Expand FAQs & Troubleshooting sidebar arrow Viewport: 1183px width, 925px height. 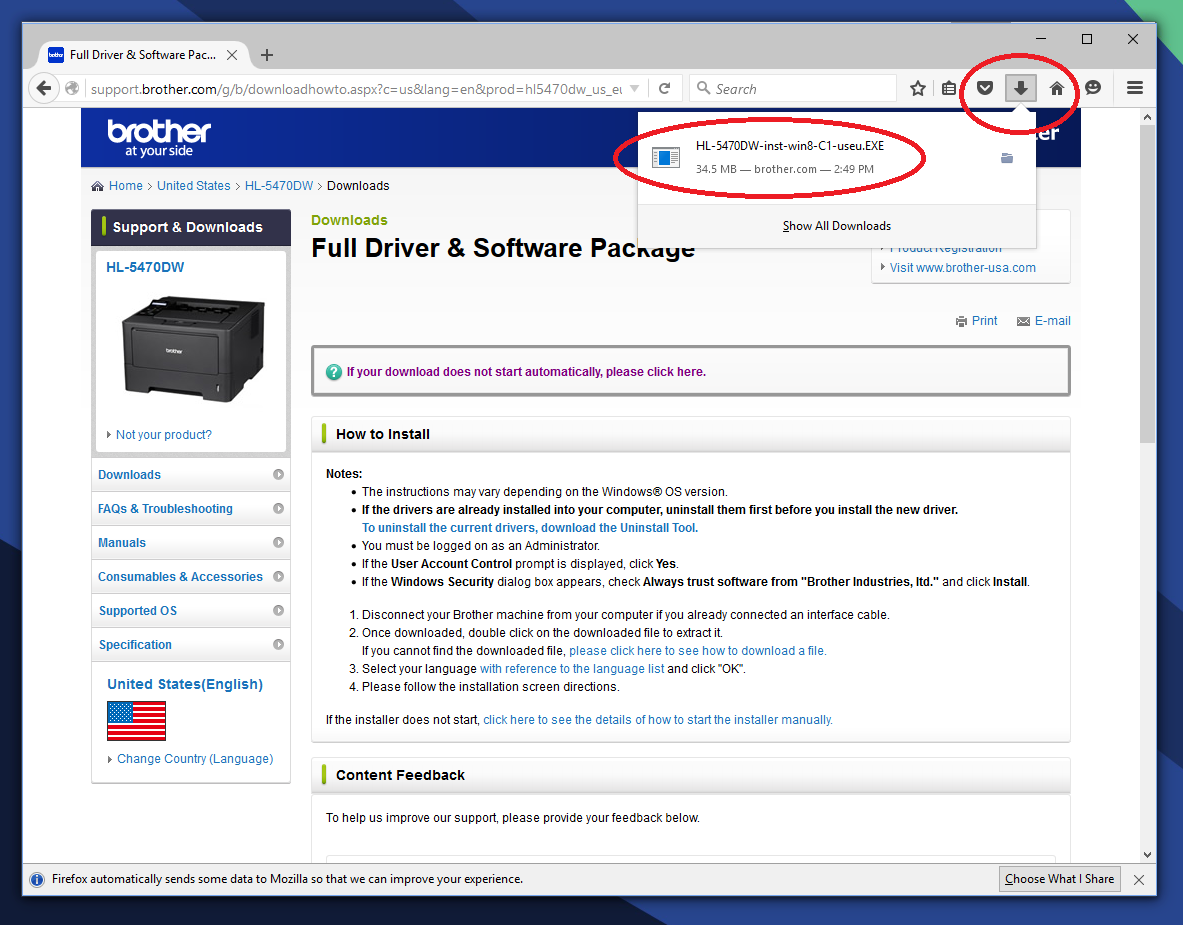[x=278, y=509]
